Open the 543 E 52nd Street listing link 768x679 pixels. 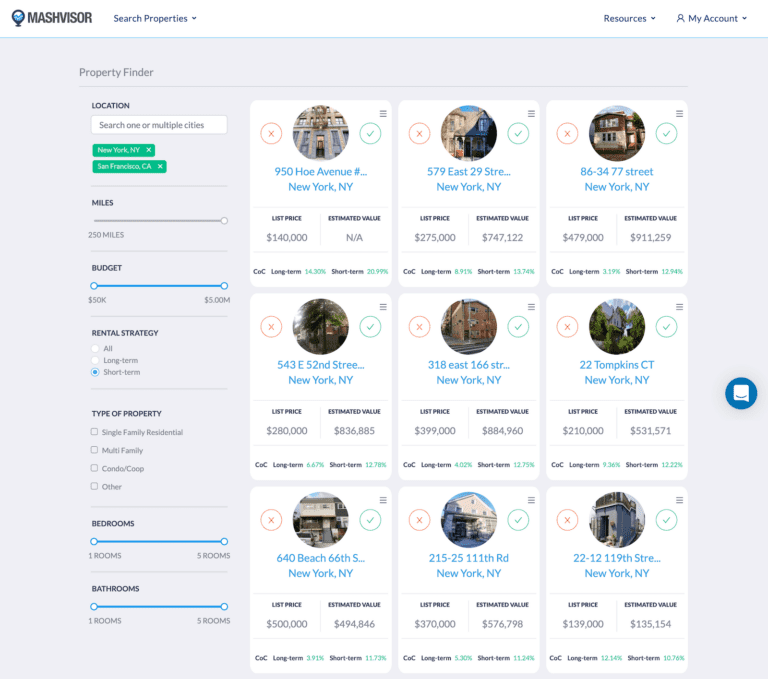pyautogui.click(x=320, y=365)
